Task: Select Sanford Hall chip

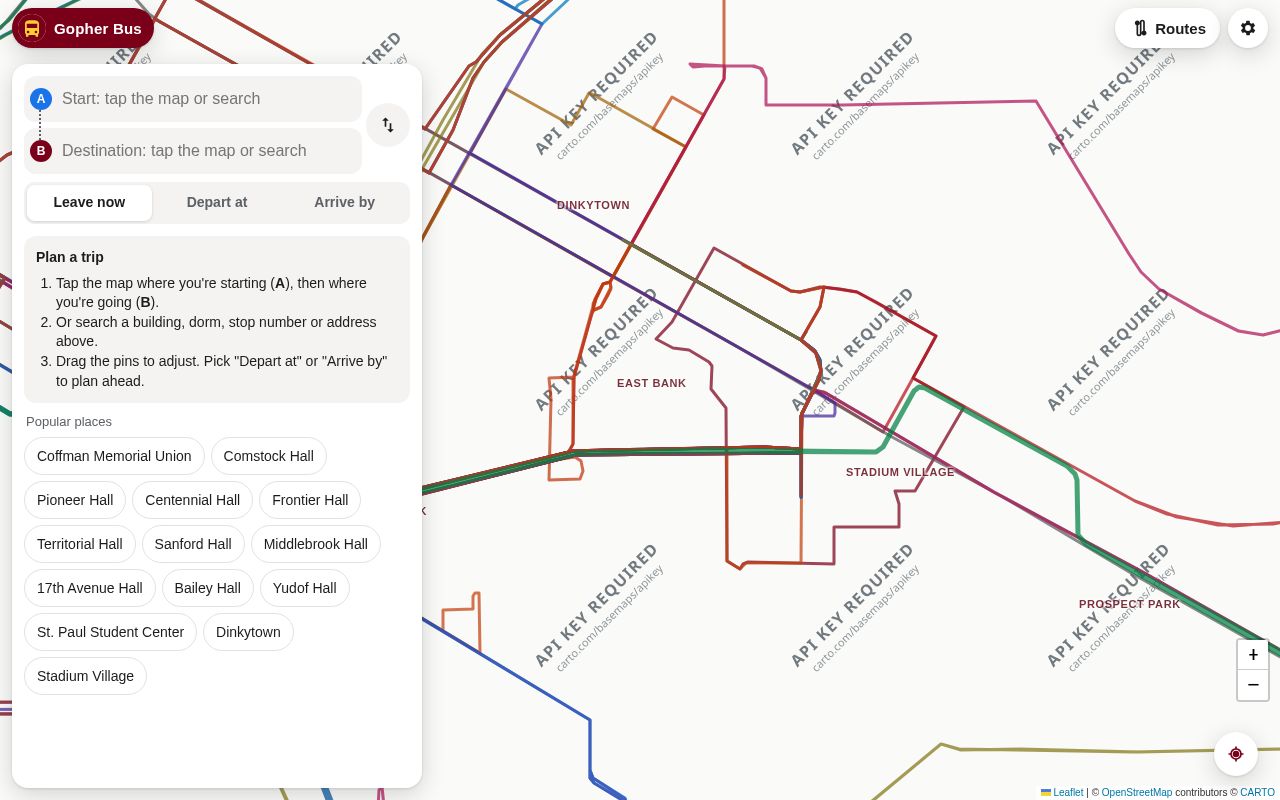Action: [x=193, y=544]
